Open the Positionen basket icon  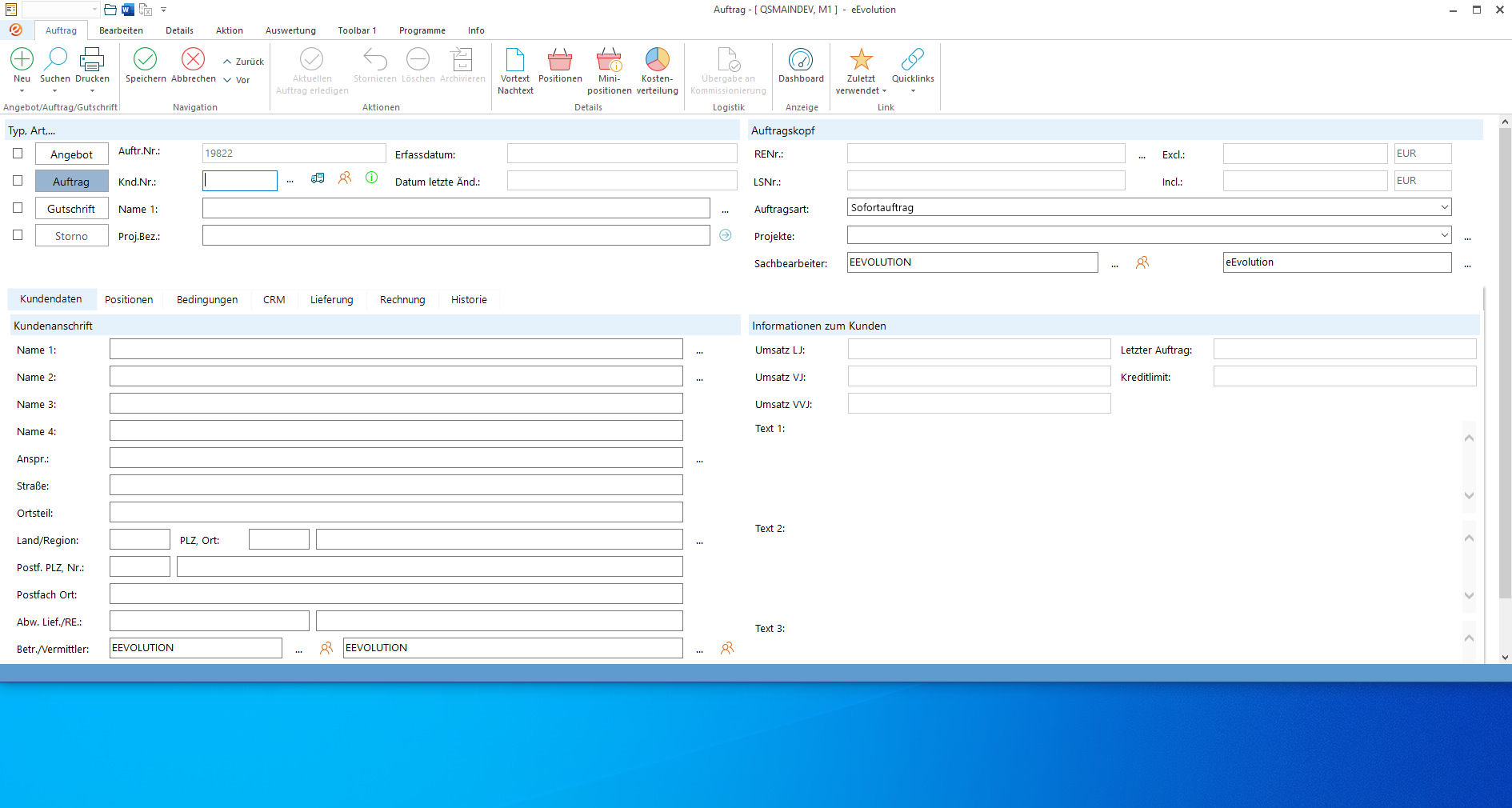click(560, 59)
